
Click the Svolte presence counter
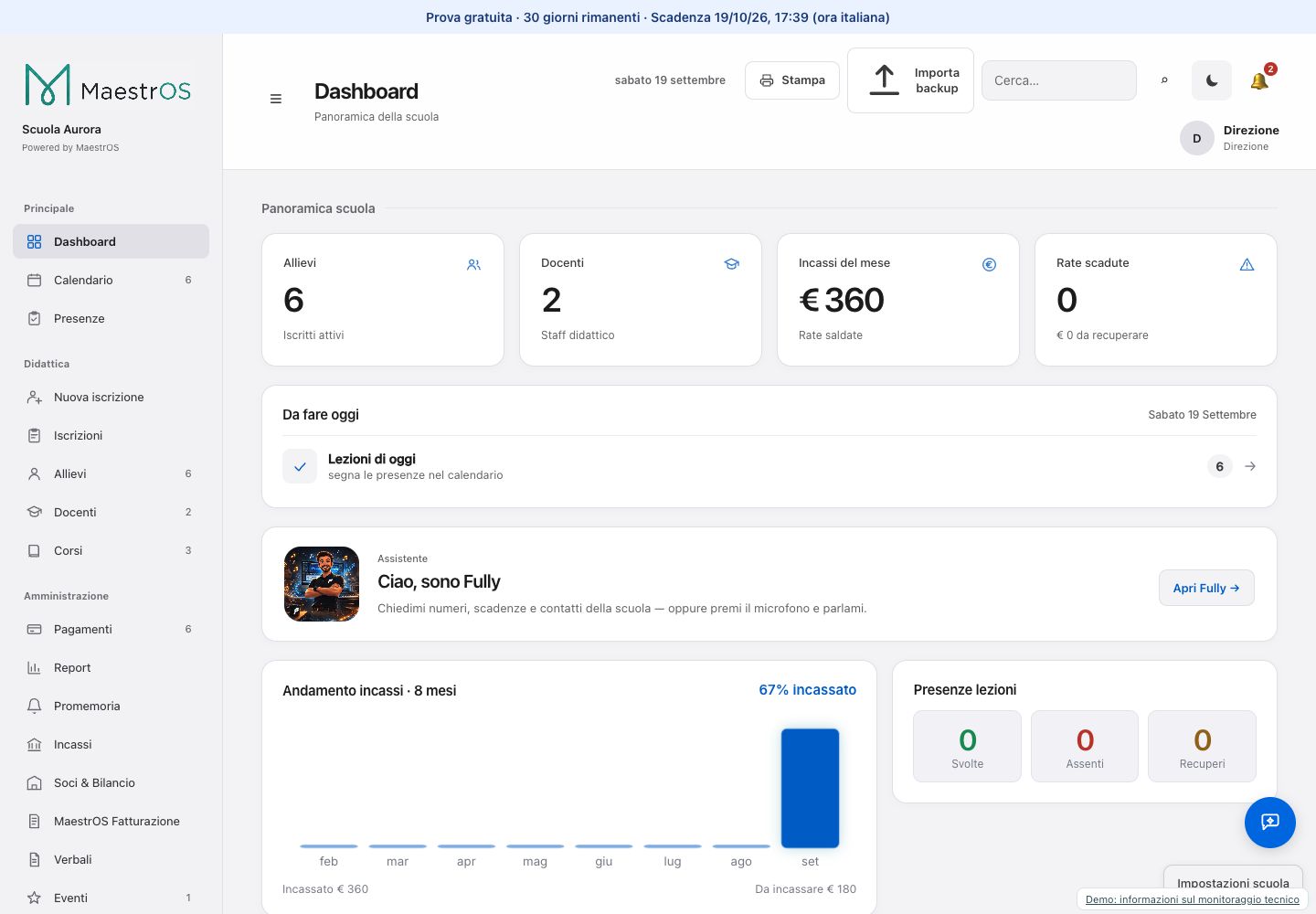tap(967, 746)
